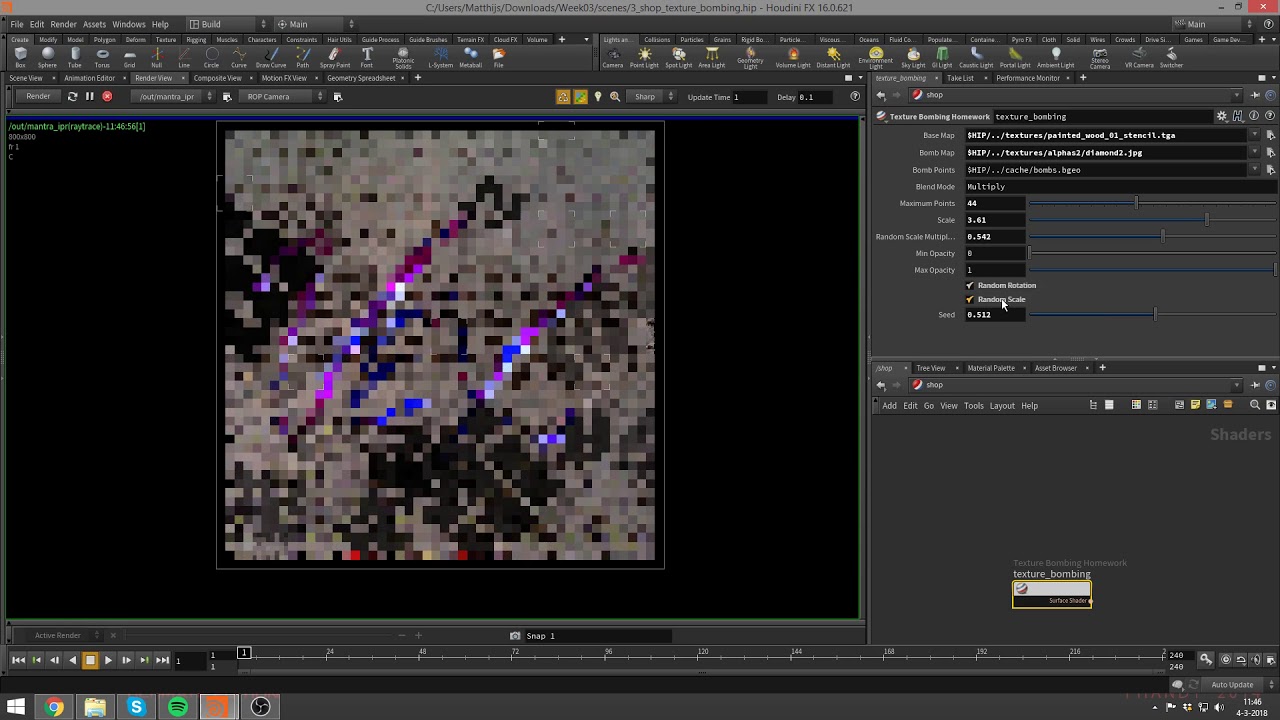
Task: Add an Area Light
Action: (x=711, y=58)
